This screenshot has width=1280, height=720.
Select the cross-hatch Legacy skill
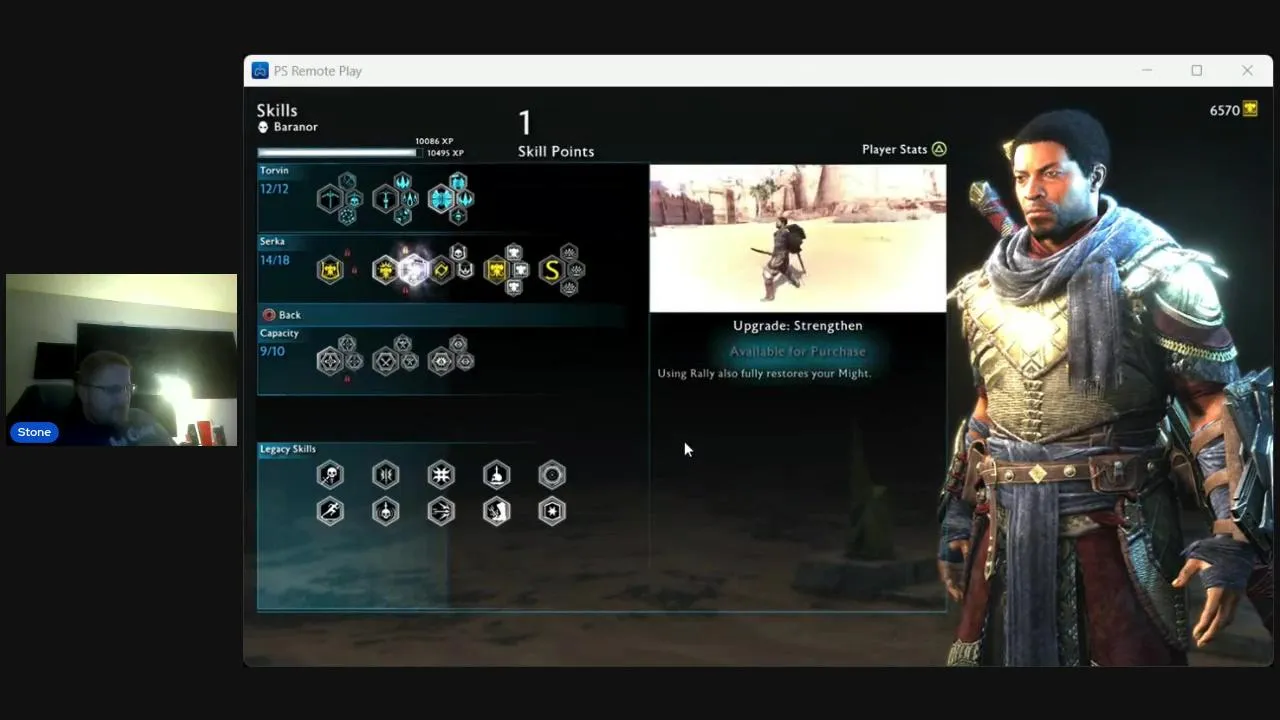[x=441, y=475]
